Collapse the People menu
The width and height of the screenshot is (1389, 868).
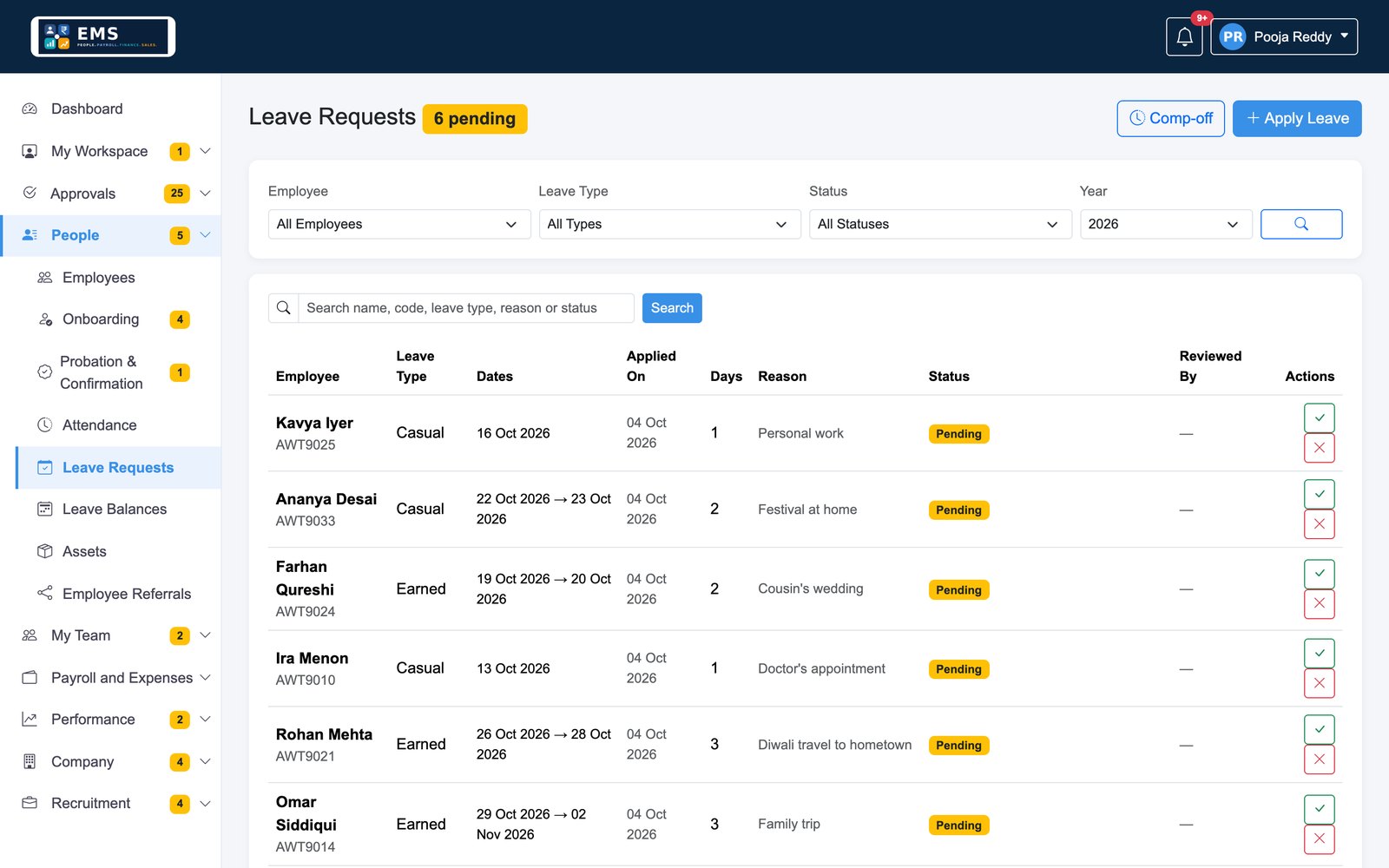click(x=110, y=235)
